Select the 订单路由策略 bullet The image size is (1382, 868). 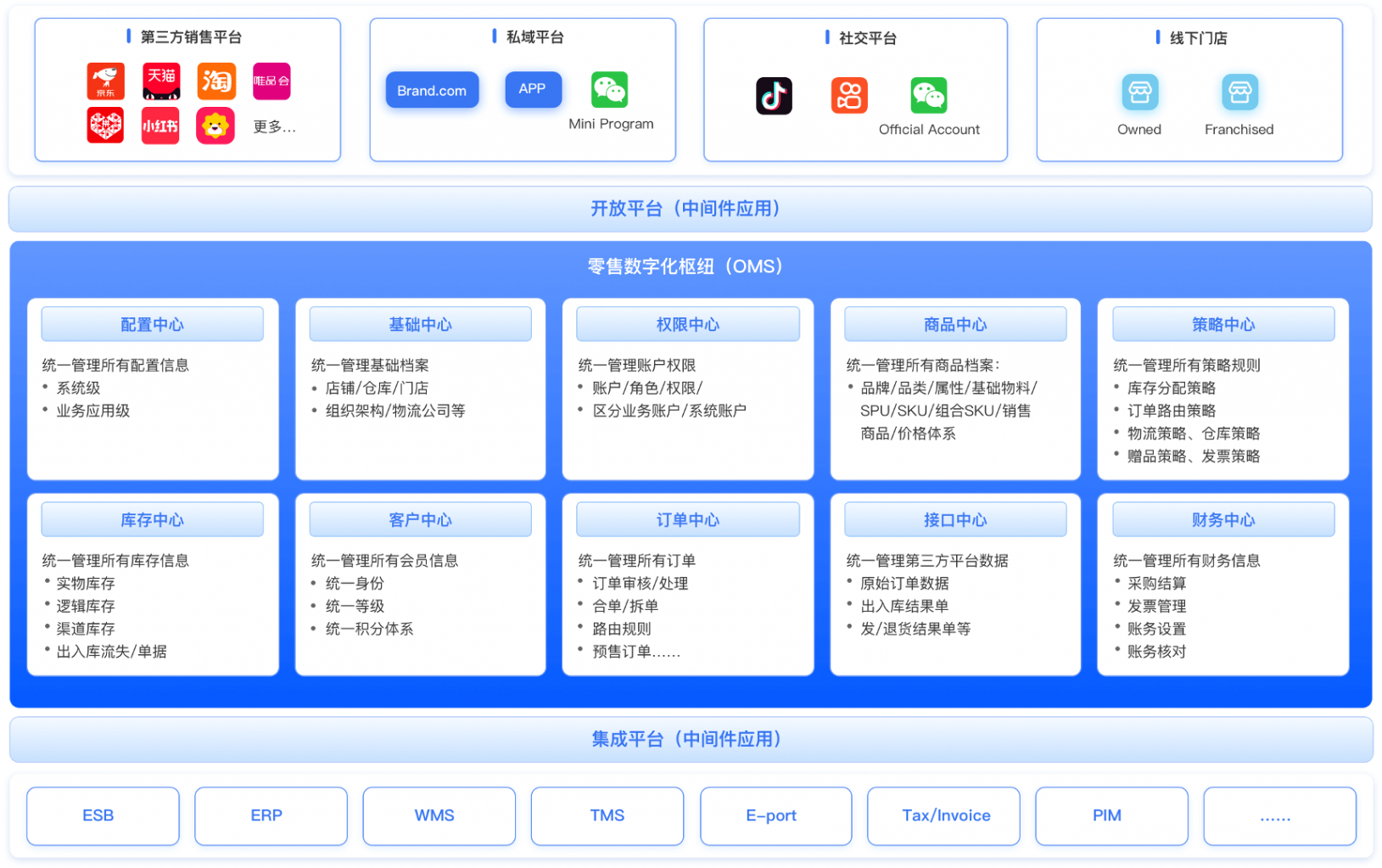tap(1172, 411)
